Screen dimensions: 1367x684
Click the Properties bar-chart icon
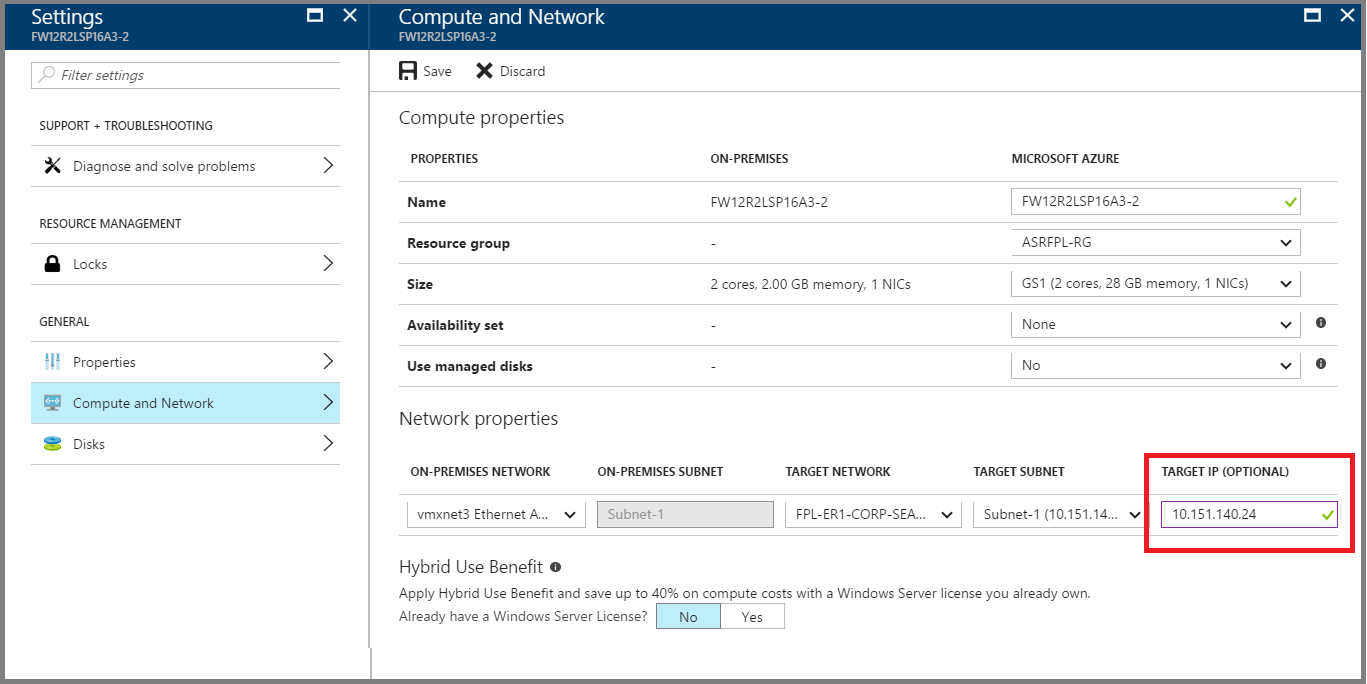coord(52,361)
